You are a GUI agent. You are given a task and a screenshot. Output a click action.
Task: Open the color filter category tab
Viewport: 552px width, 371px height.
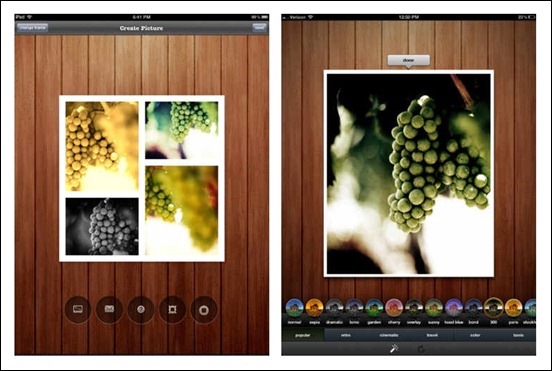(x=475, y=335)
